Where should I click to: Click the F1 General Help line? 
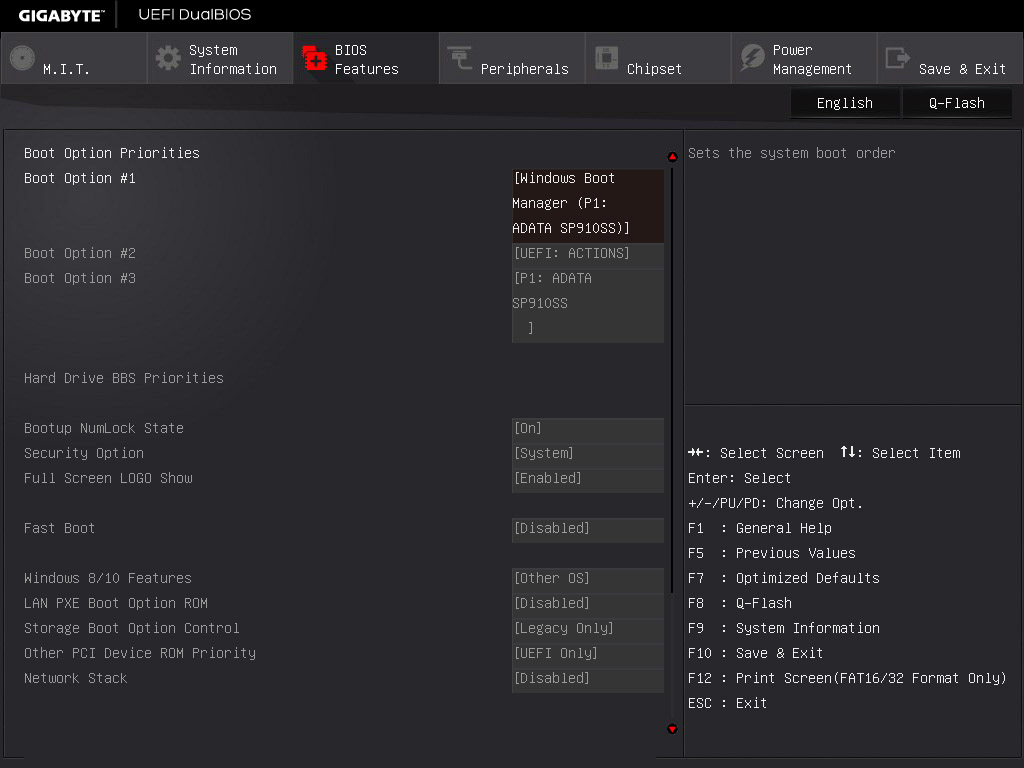760,528
